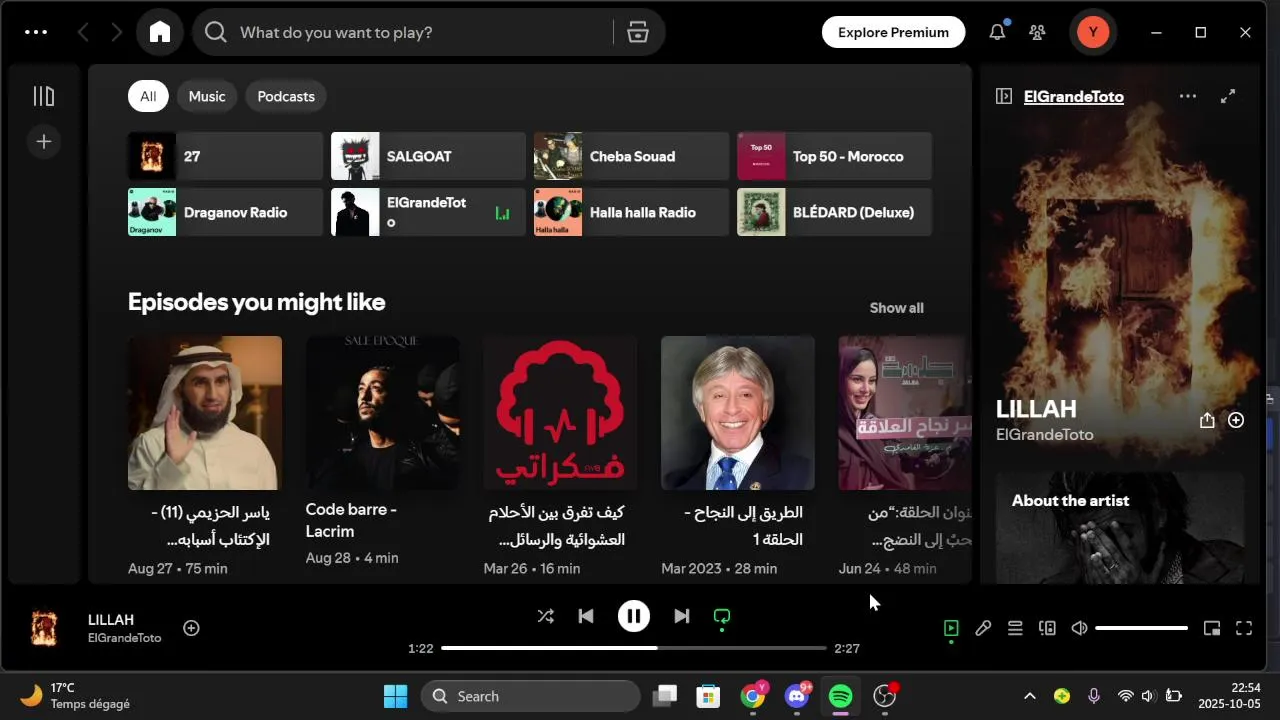Toggle the repeat mode

pos(722,616)
